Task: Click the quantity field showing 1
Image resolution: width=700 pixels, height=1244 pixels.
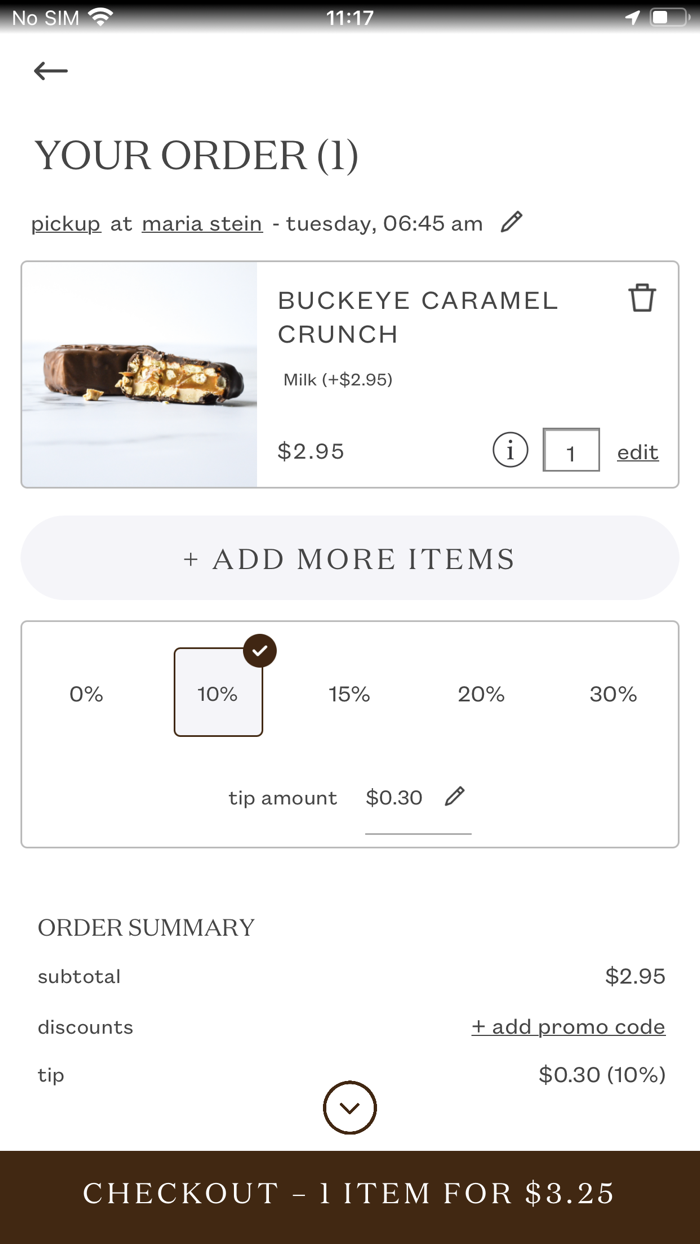Action: point(571,450)
